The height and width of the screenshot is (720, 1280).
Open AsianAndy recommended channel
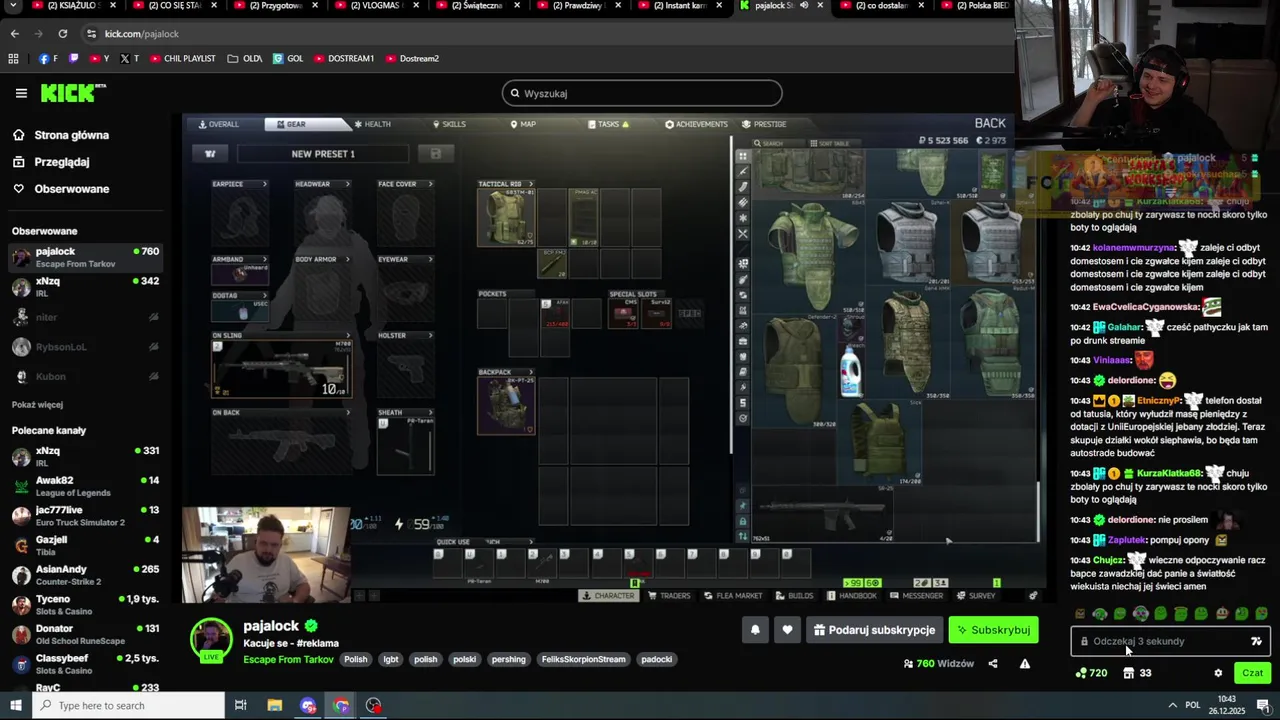pos(85,575)
